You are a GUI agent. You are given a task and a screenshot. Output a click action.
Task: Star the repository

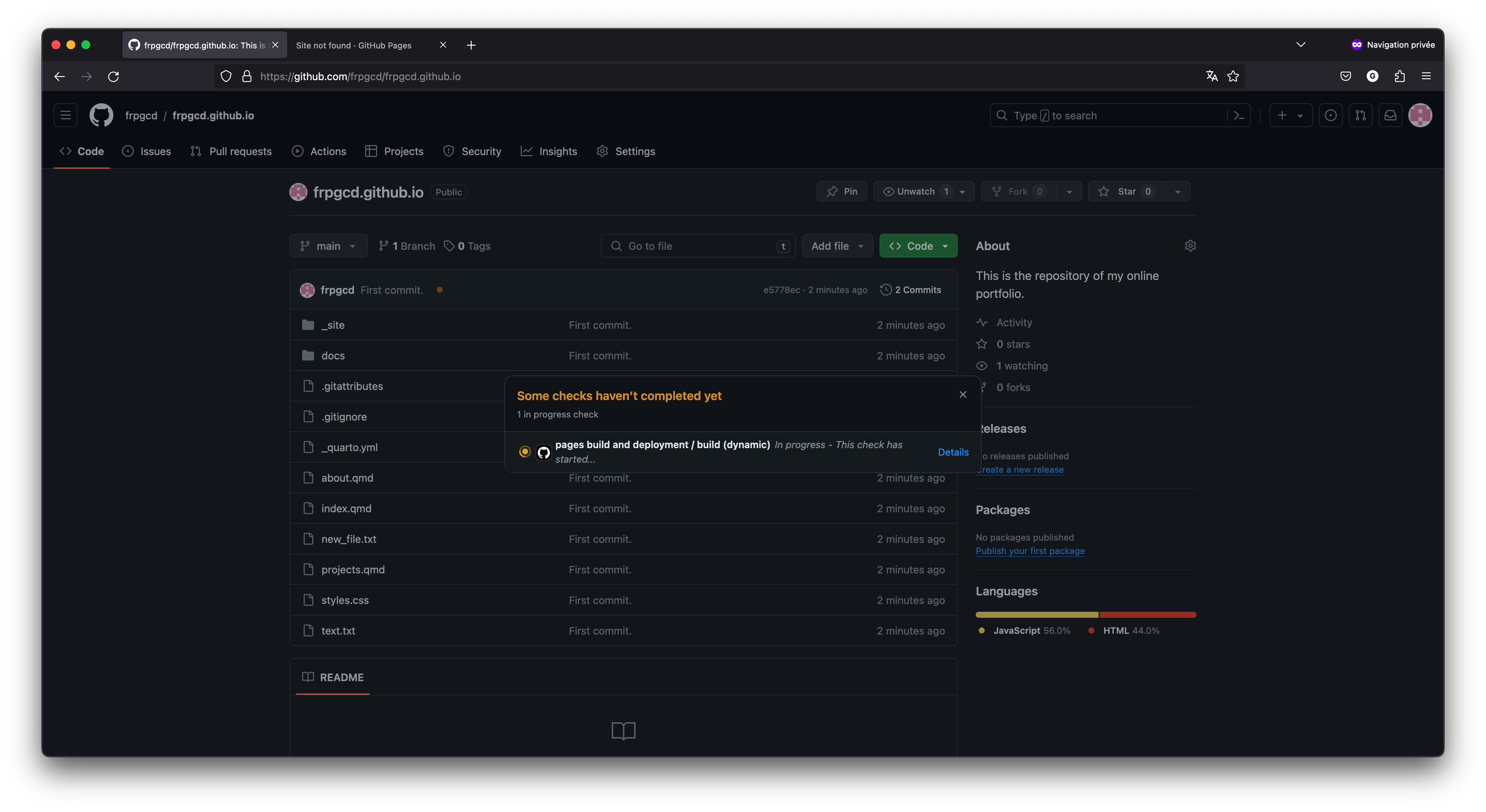1126,192
